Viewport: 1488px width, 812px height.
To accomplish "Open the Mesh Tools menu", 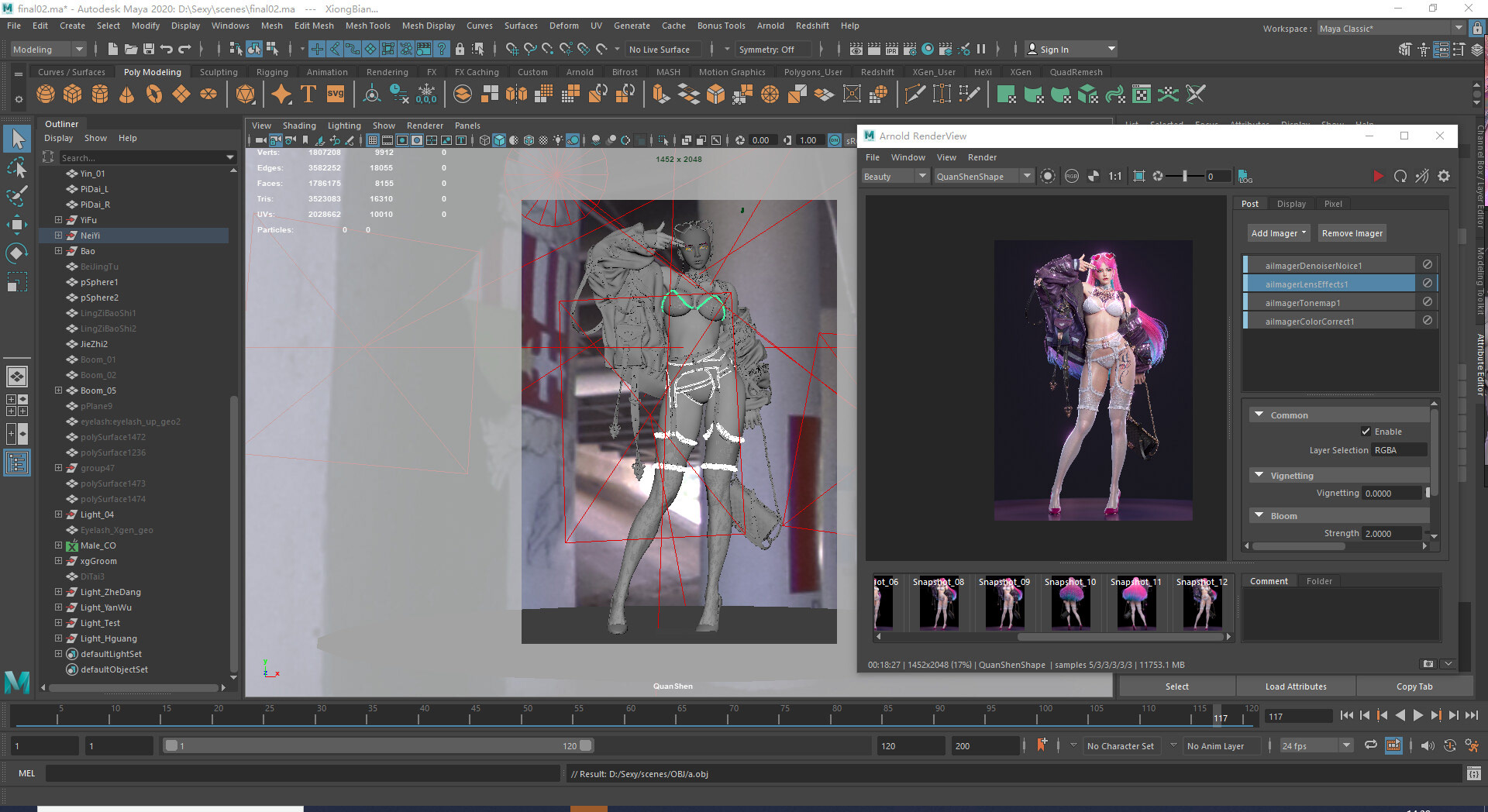I will coord(367,26).
